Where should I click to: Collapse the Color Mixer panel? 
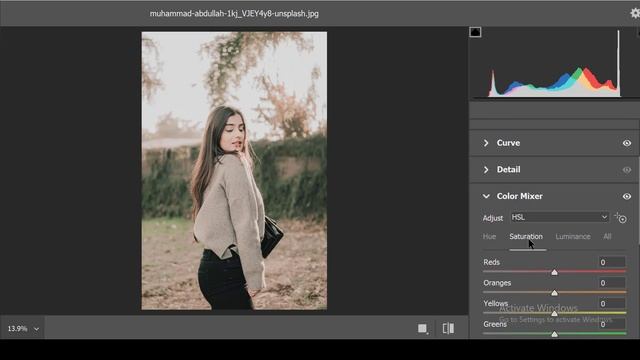tap(486, 196)
